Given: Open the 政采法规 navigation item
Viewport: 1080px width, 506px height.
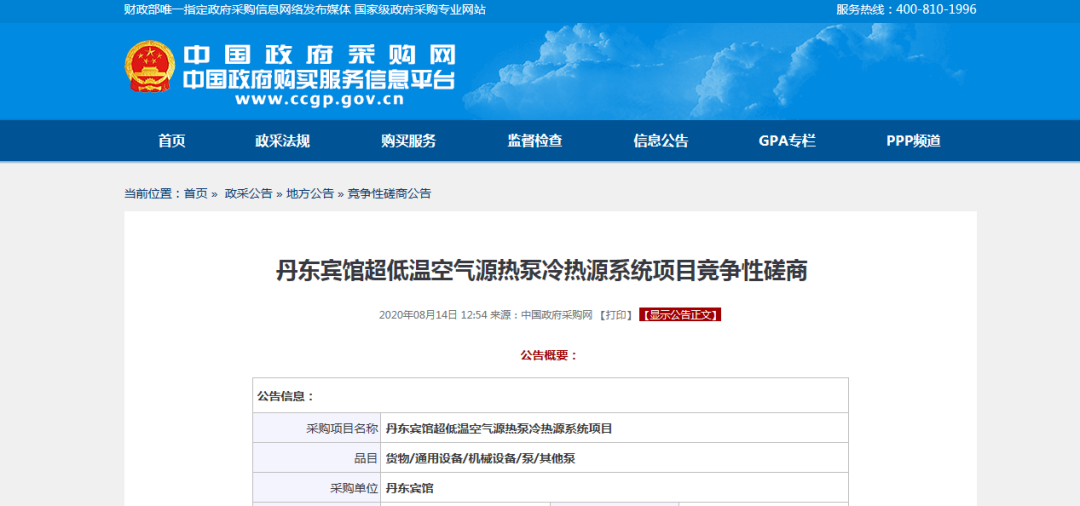Looking at the screenshot, I should [x=282, y=141].
